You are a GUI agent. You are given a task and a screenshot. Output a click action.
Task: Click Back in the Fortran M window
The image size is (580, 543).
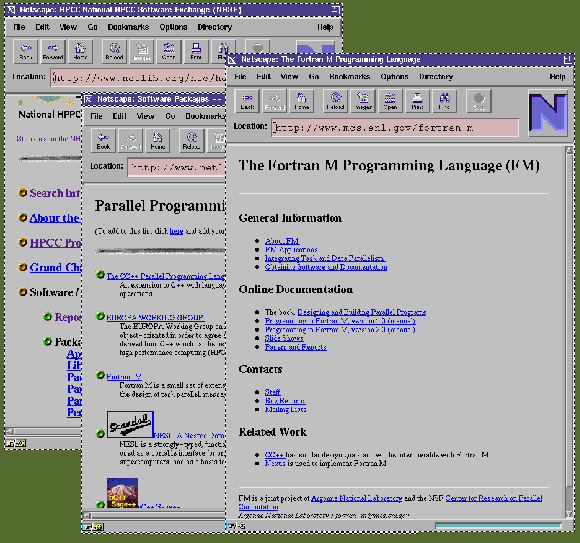click(x=247, y=101)
